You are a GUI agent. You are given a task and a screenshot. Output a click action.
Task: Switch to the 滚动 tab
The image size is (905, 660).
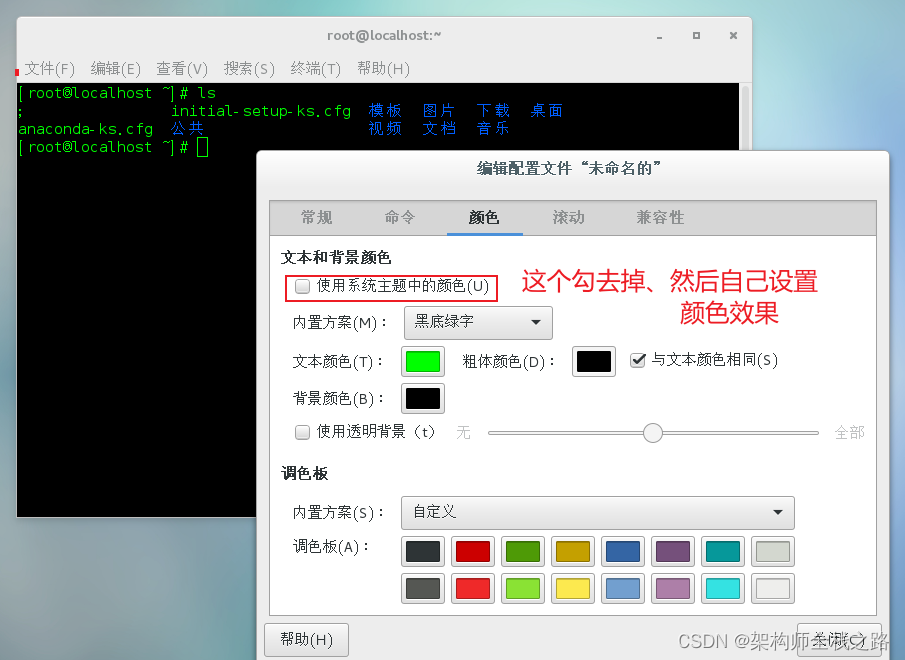point(569,217)
